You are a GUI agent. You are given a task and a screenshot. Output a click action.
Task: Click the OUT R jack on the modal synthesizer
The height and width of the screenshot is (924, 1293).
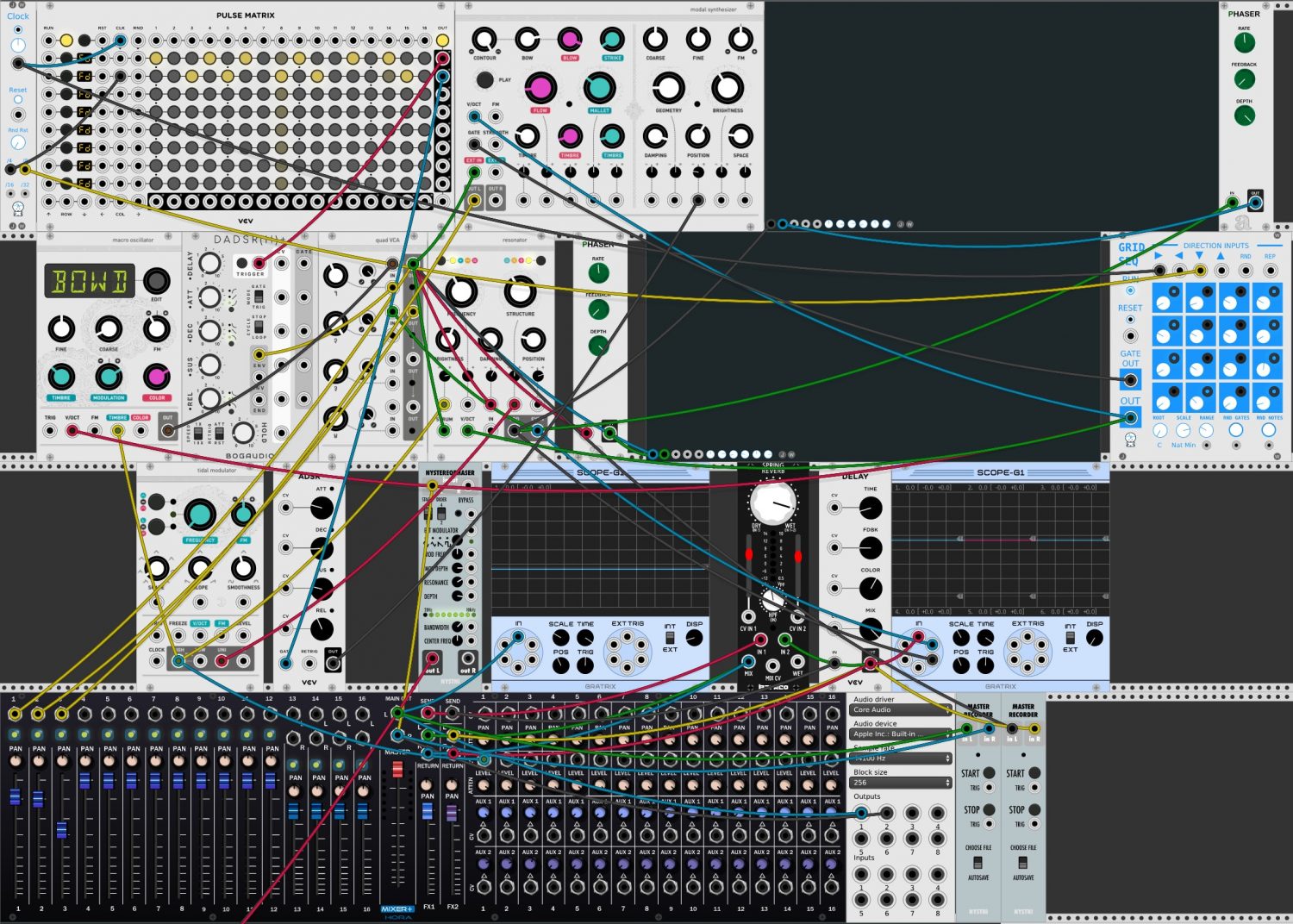click(496, 200)
